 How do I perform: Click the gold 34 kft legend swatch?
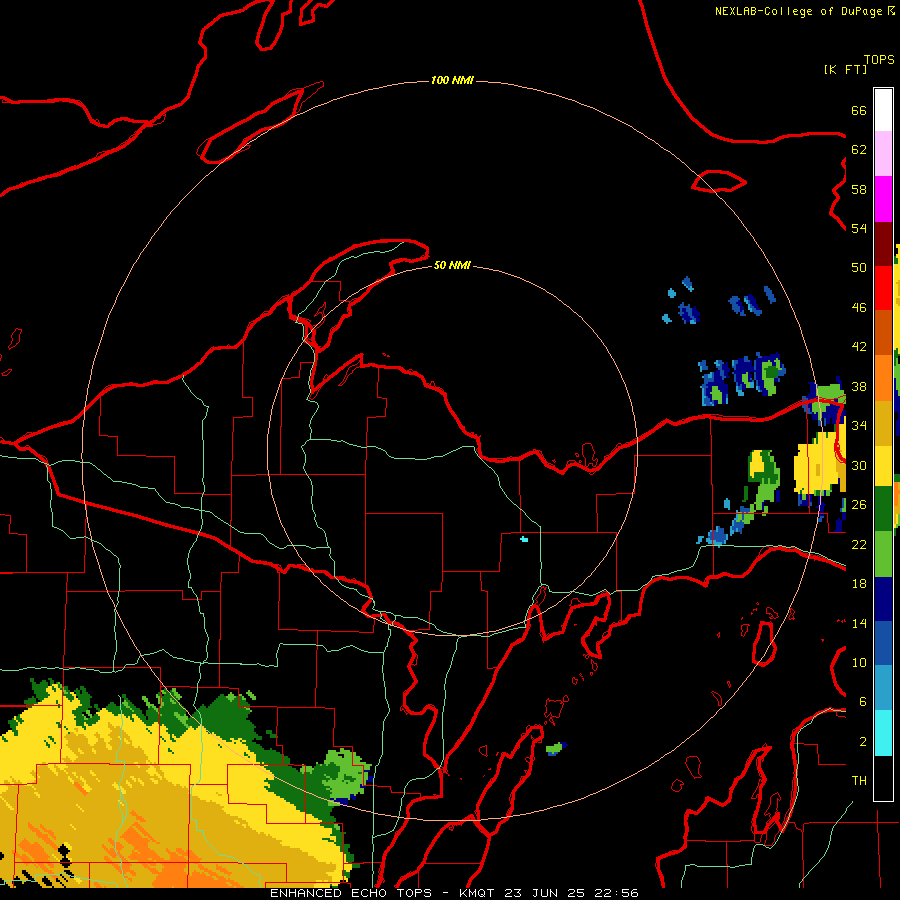[883, 423]
